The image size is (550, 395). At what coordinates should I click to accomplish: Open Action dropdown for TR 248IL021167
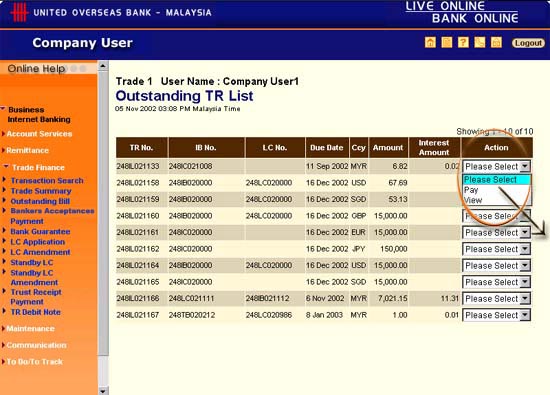pyautogui.click(x=496, y=315)
